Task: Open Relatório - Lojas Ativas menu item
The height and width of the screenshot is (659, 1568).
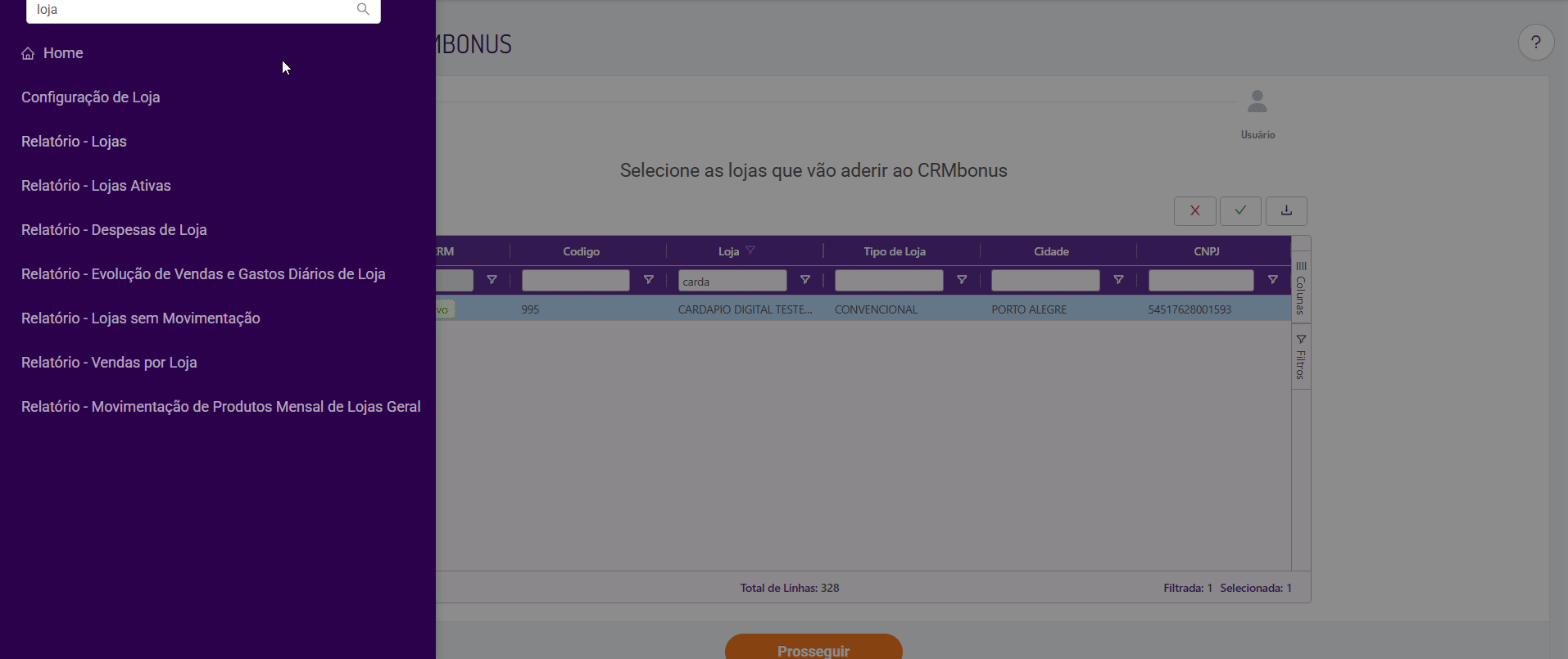Action: (x=96, y=186)
